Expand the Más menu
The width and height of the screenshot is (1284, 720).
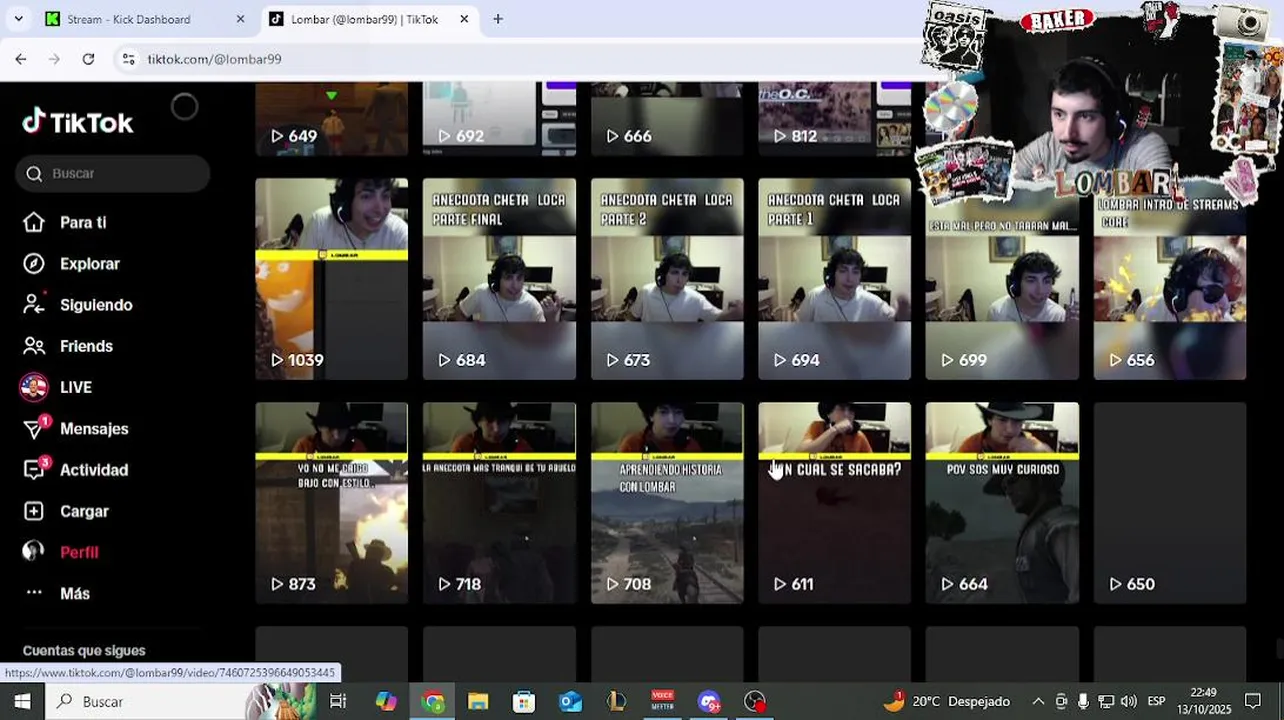tap(75, 593)
